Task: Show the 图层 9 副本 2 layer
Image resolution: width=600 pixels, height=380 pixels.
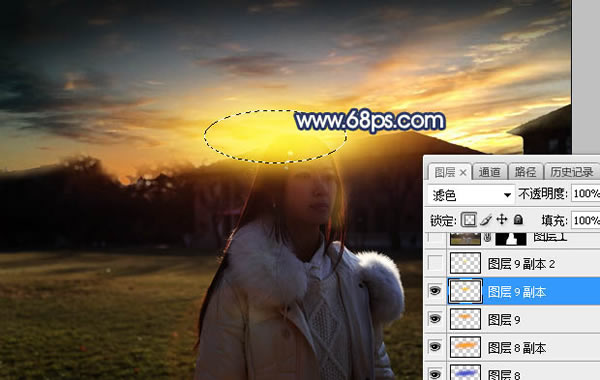Action: point(435,263)
